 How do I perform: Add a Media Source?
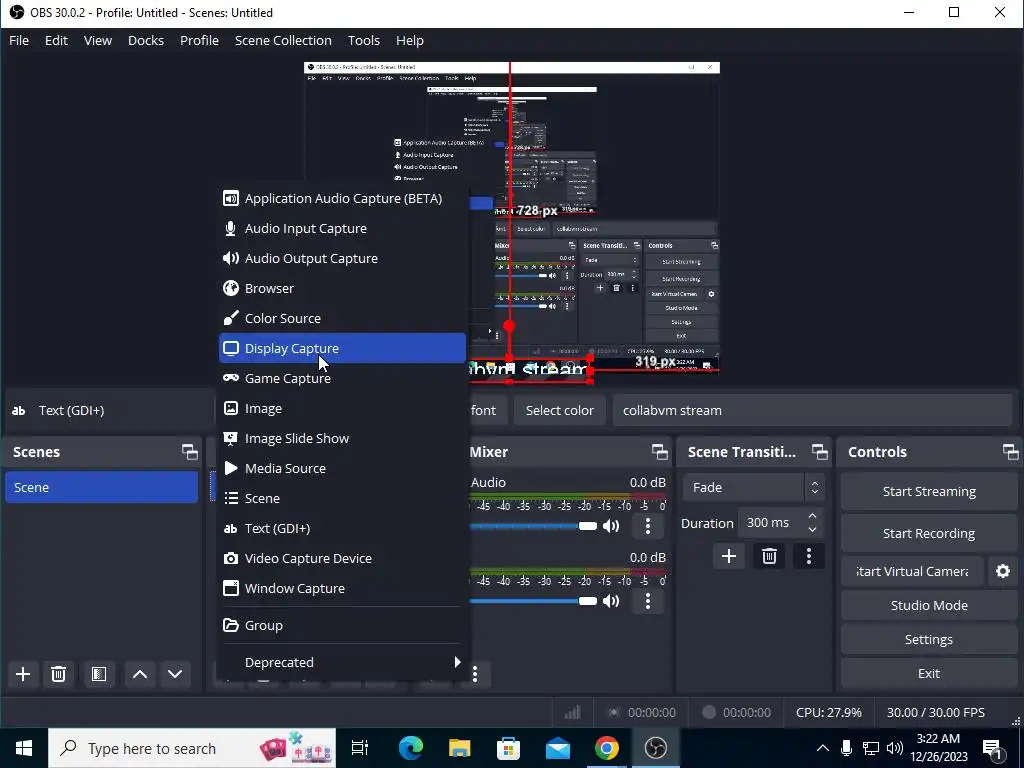coord(342,469)
